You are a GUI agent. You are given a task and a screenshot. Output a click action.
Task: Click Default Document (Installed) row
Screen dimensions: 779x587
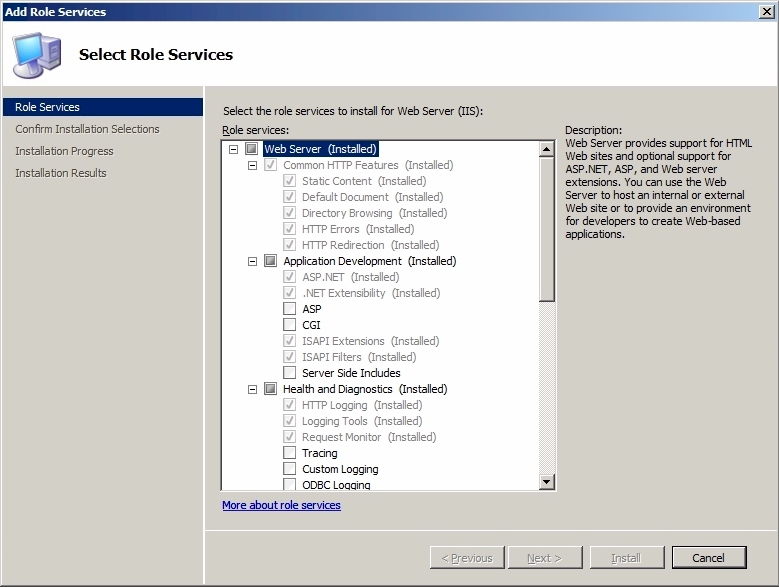tap(373, 197)
